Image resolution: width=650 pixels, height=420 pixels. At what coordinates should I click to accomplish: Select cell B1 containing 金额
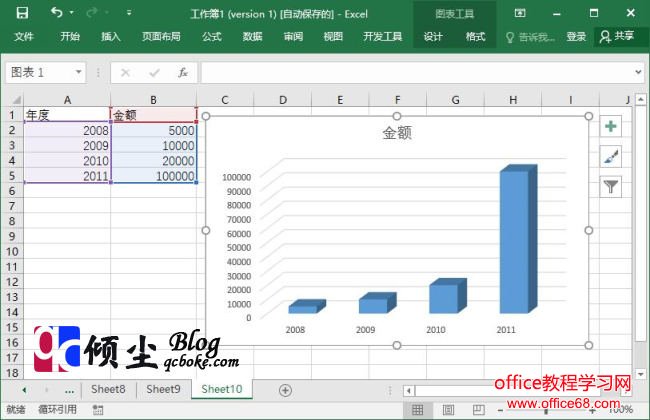[153, 115]
